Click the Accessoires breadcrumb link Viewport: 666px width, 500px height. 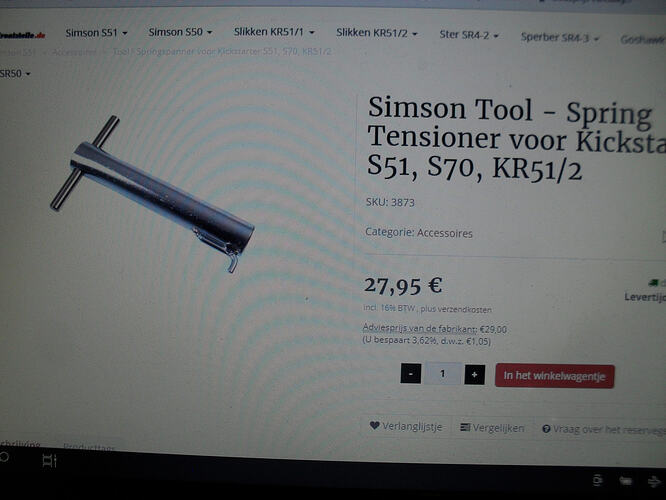coord(74,52)
